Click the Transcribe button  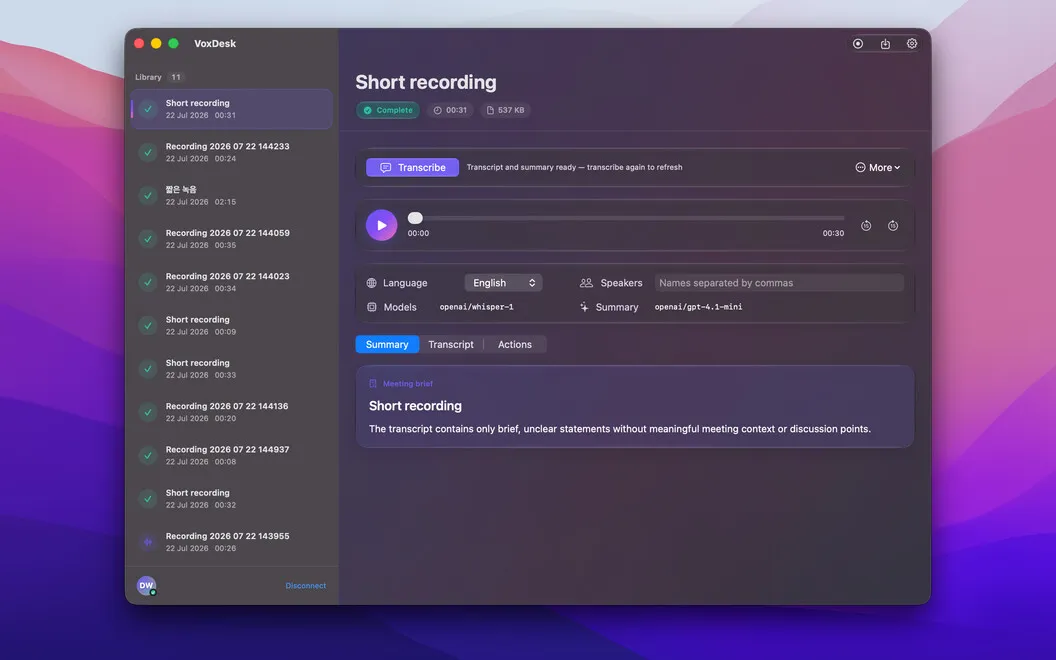(x=412, y=167)
